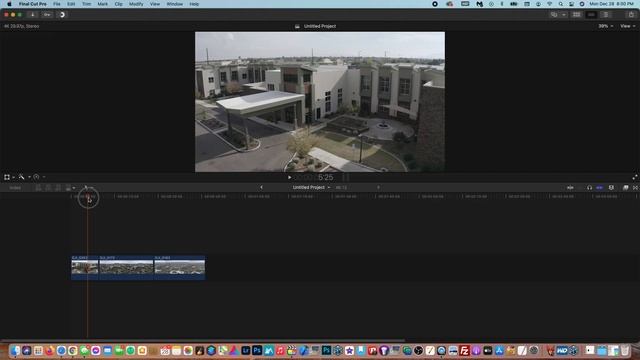Click the connect clip edit icon
This screenshot has width=640, height=360.
(x=38, y=188)
